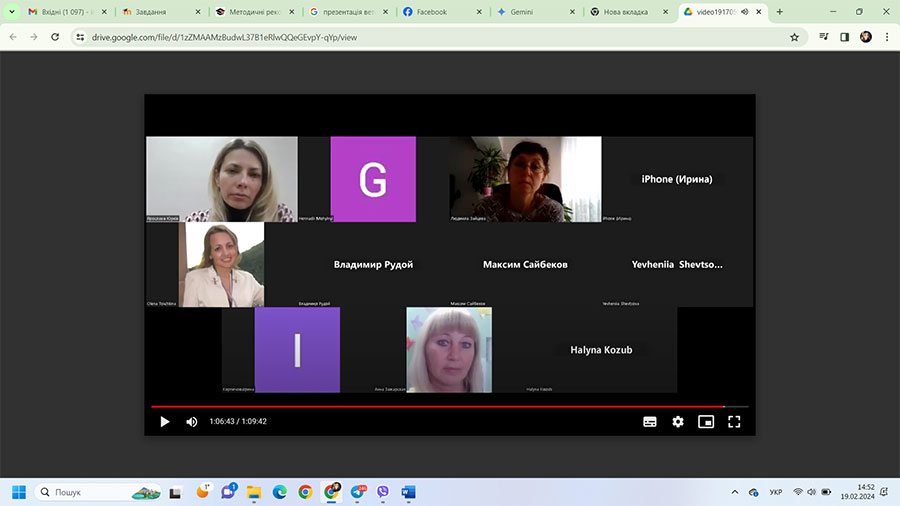Open Chrome side panel

pos(845,37)
